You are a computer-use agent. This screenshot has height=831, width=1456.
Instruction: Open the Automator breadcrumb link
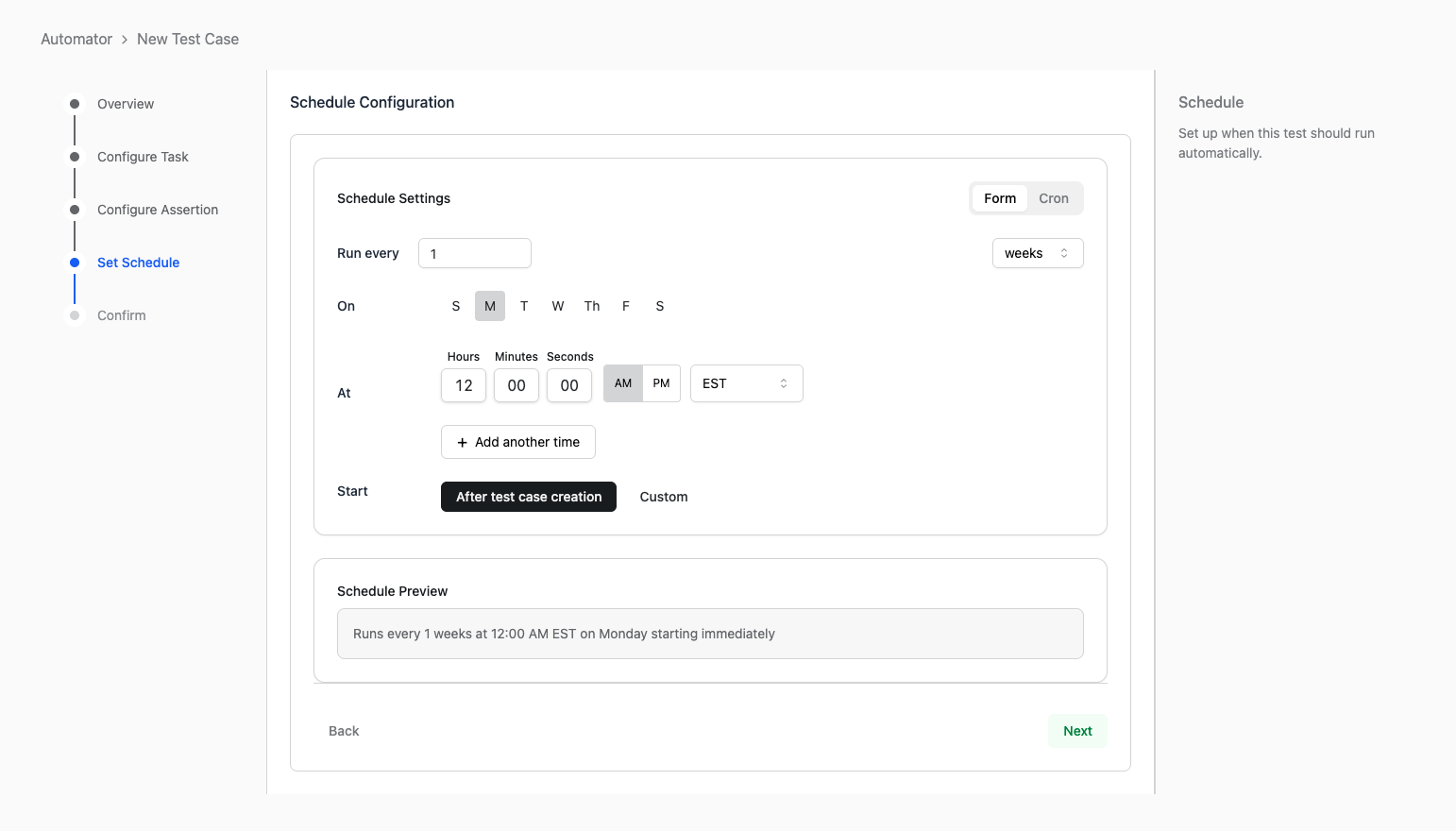tap(76, 39)
